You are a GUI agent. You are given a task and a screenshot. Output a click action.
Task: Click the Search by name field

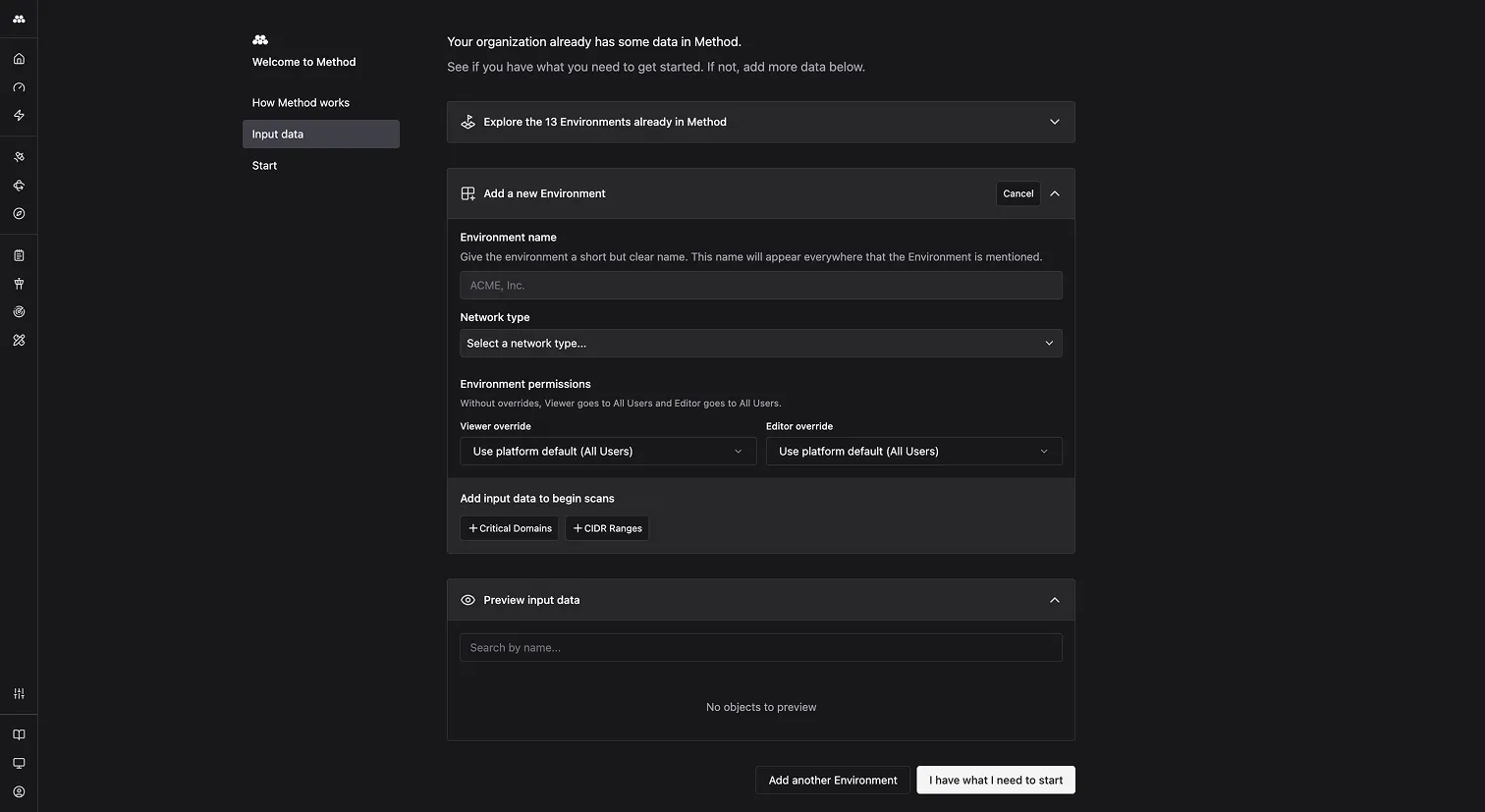point(761,648)
